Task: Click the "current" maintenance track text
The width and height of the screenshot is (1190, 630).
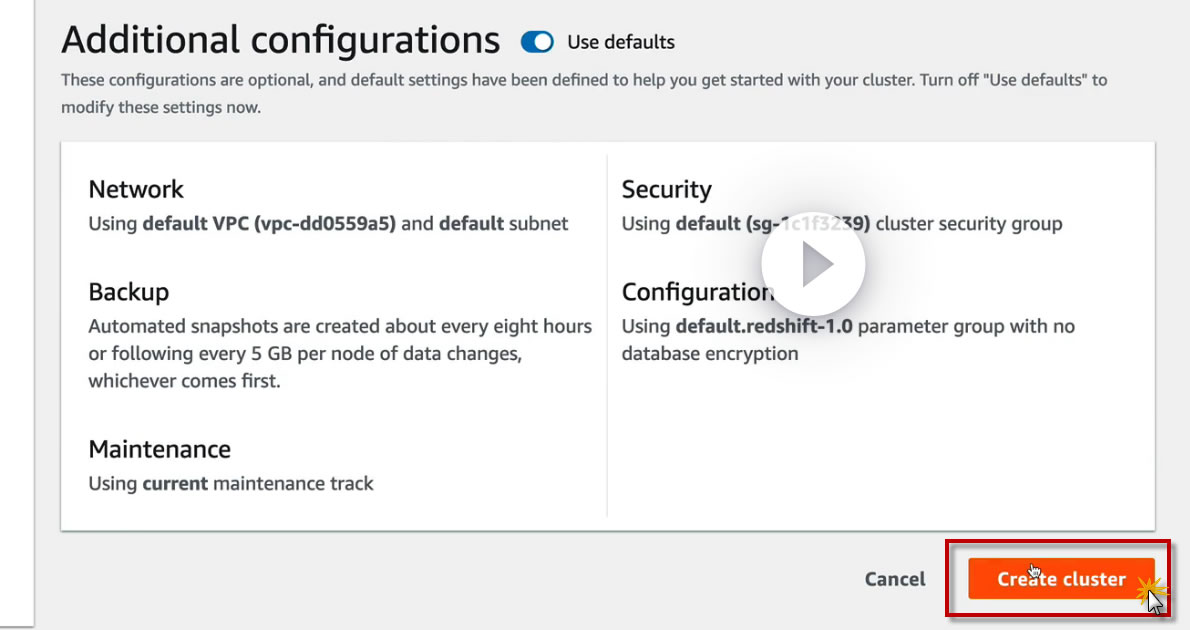Action: tap(175, 483)
